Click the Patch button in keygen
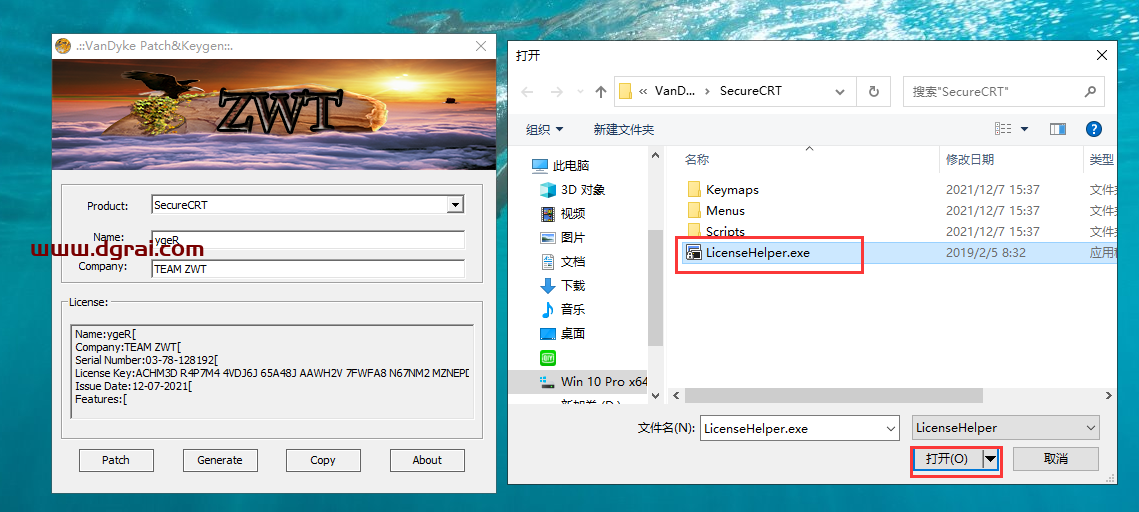The height and width of the screenshot is (512, 1139). (116, 460)
